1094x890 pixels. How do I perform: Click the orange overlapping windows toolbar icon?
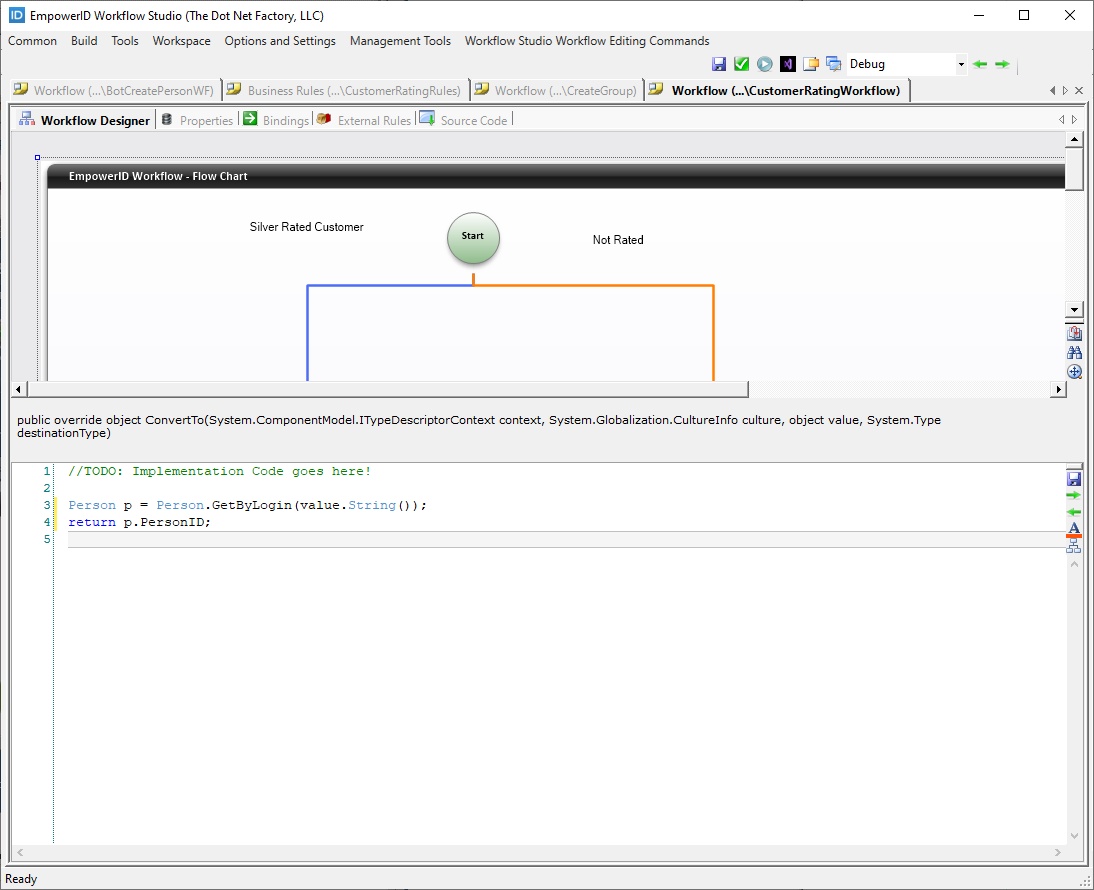811,64
